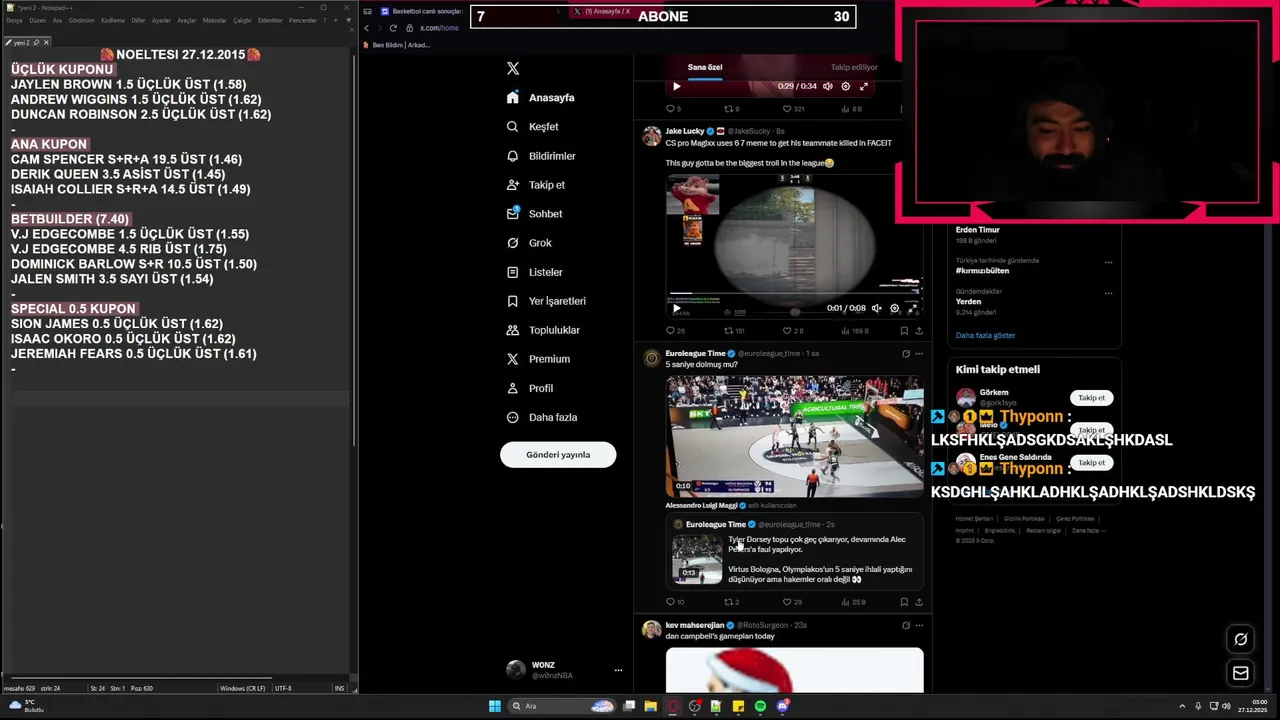Open quoted Euroleague Time post thumbnail
The width and height of the screenshot is (1280, 720).
pos(697,559)
